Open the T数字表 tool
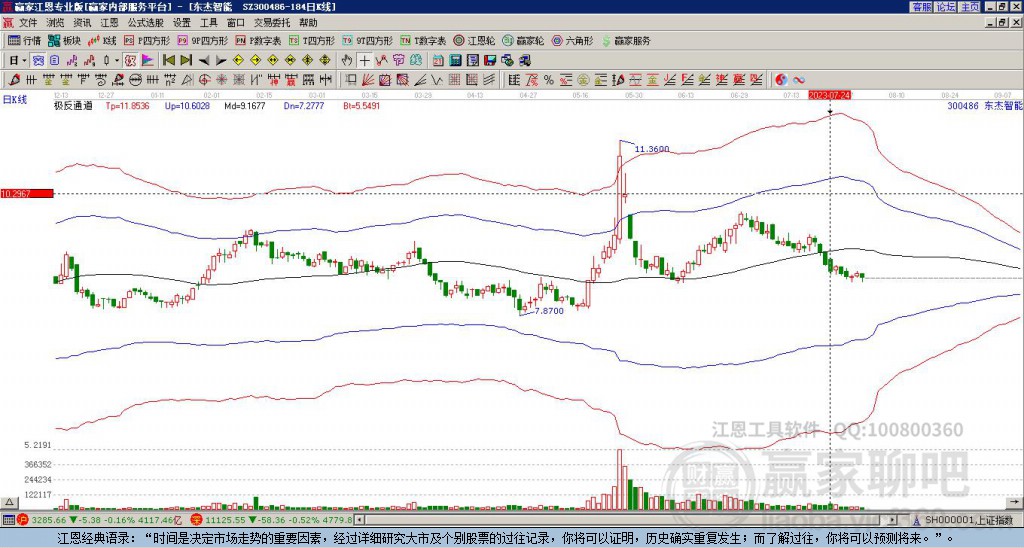Screen dimensions: 1024x548 tap(423, 40)
